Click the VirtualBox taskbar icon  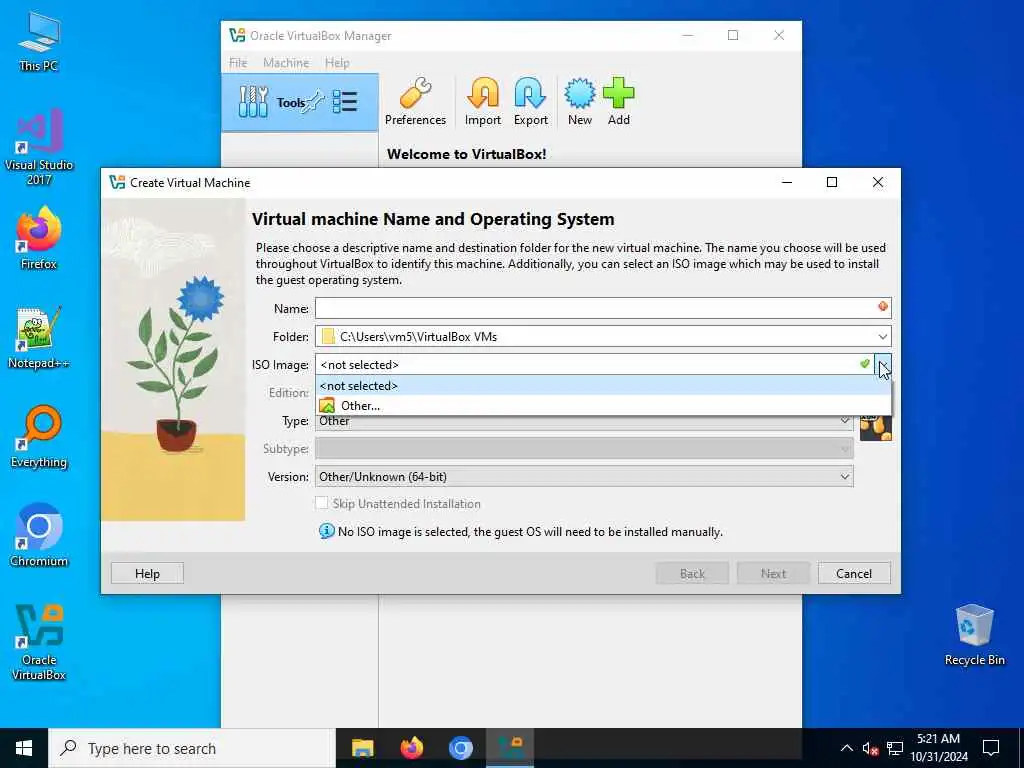point(509,748)
